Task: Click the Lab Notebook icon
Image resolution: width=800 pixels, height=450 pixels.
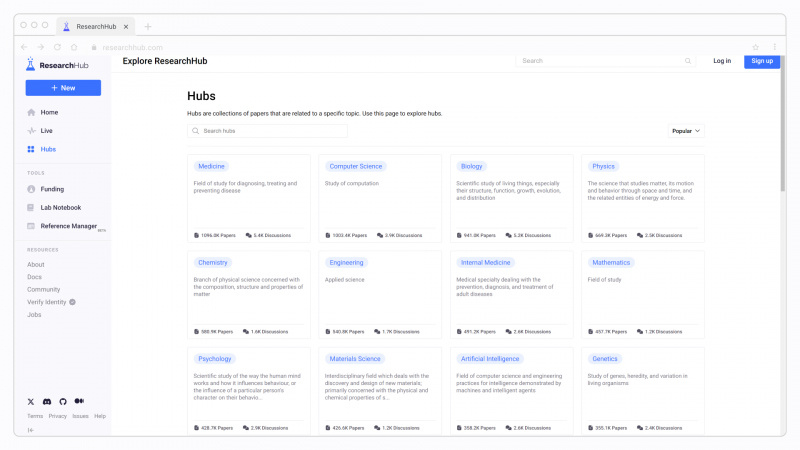Action: 31,208
